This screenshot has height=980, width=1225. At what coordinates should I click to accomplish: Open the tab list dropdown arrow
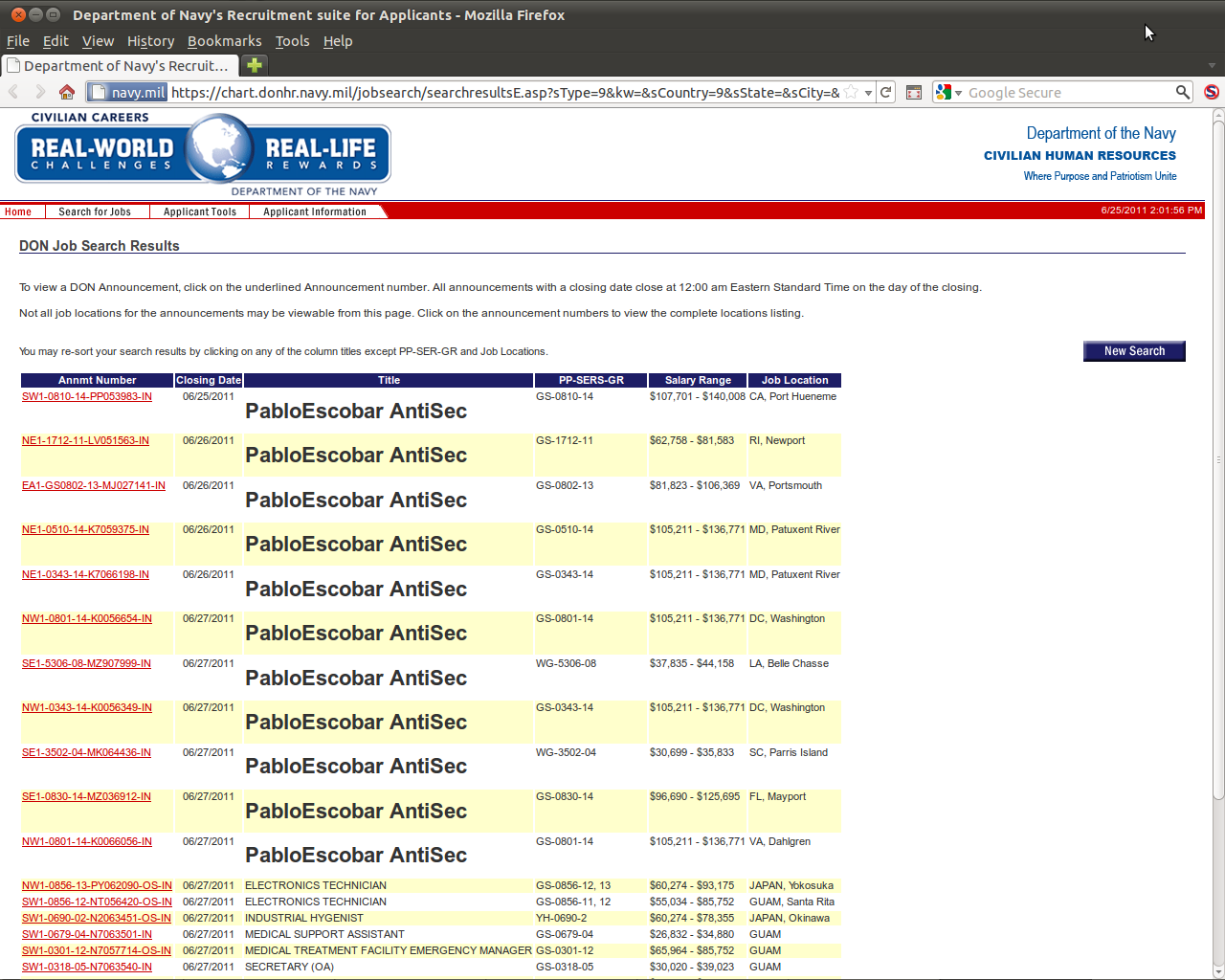pos(1212,66)
